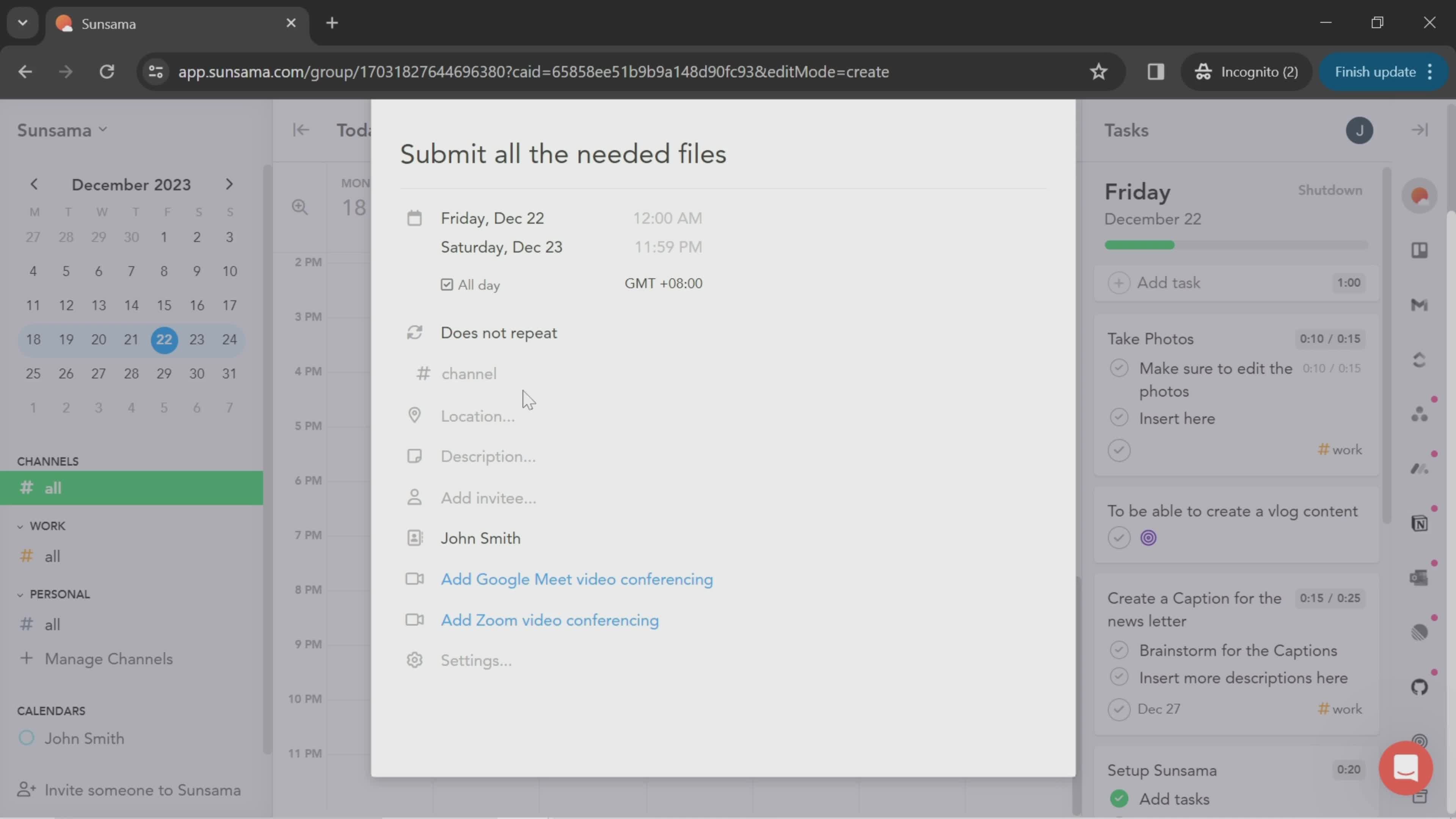Open the Monday.com integration icon

(x=1419, y=469)
